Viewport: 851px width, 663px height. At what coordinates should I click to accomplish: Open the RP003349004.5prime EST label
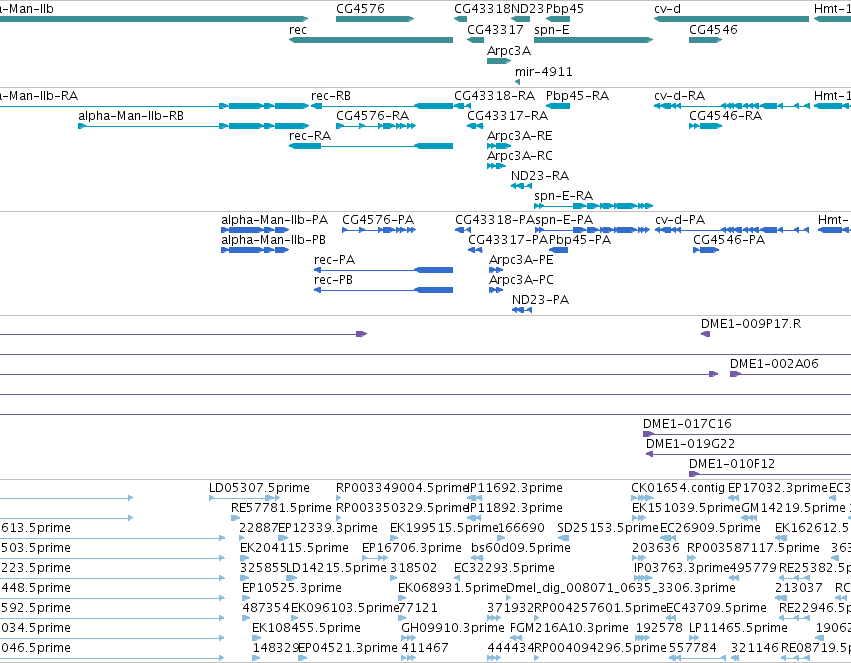click(x=402, y=488)
